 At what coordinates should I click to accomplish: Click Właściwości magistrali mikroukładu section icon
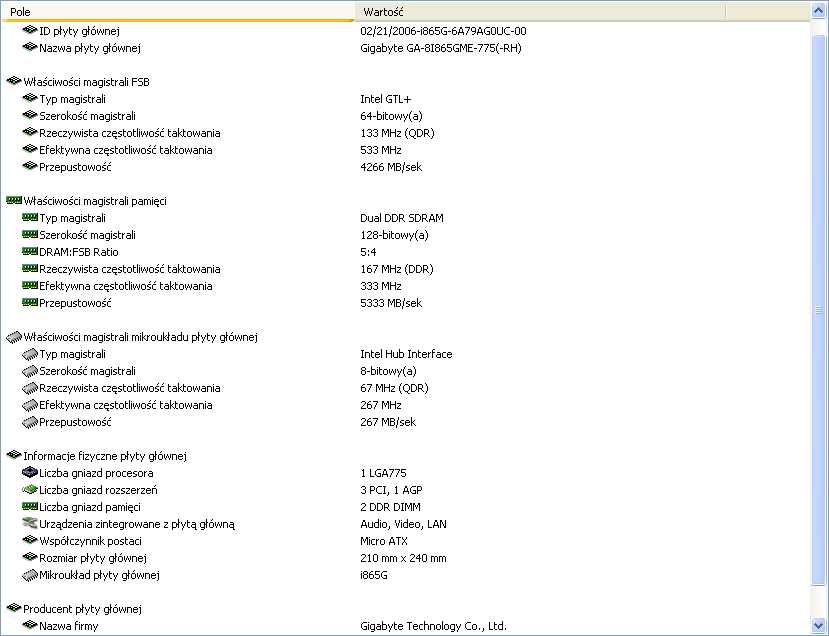pos(14,337)
